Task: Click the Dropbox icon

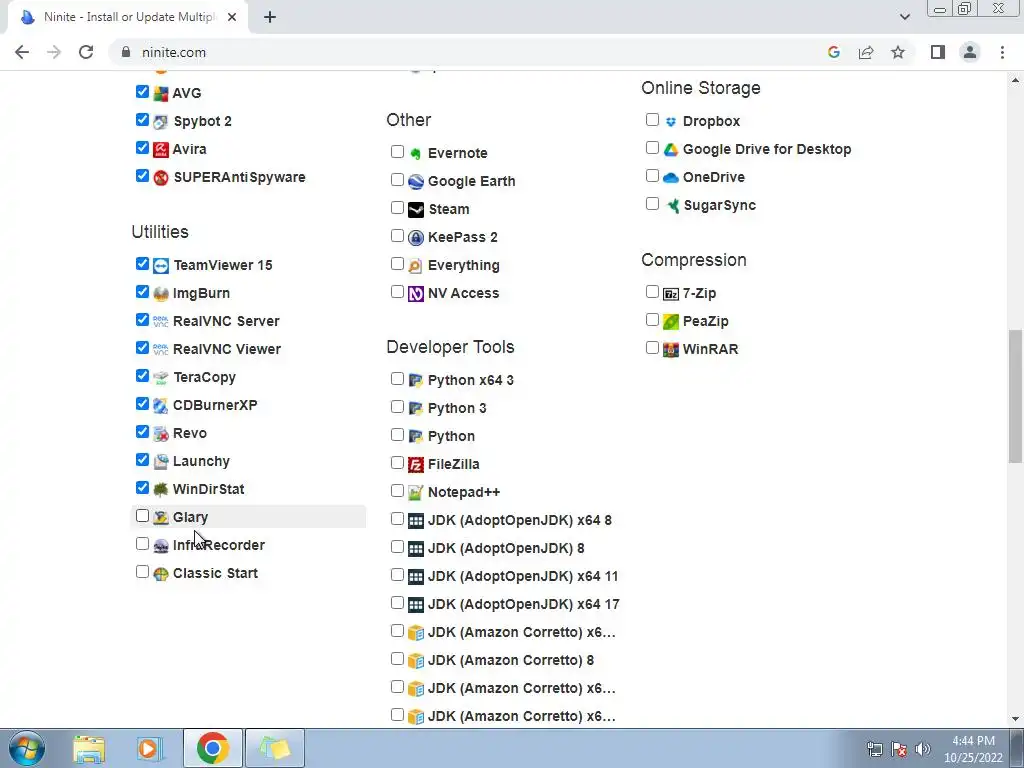Action: [x=671, y=121]
